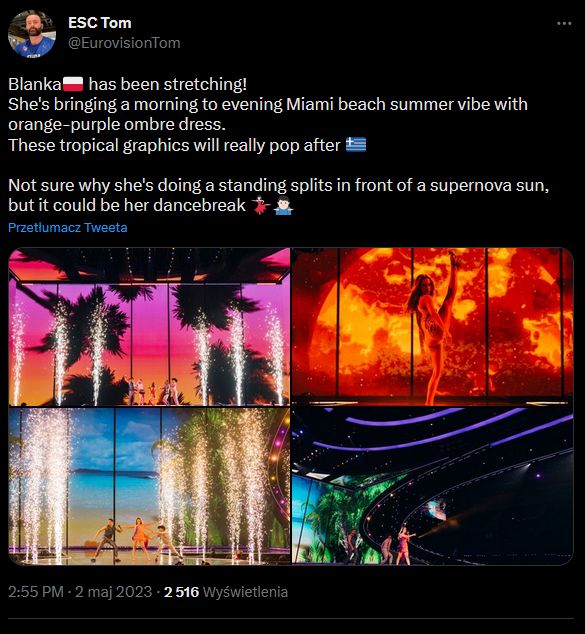Image resolution: width=585 pixels, height=634 pixels.
Task: Click the Polish flag emoji after Blanka
Action: click(x=73, y=84)
